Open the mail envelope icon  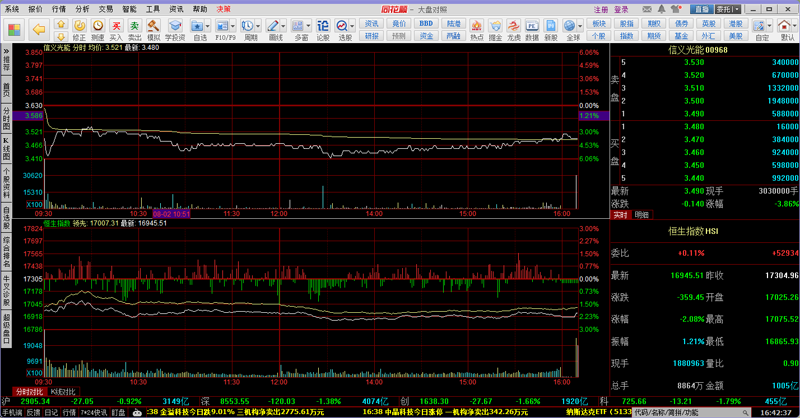pos(647,9)
